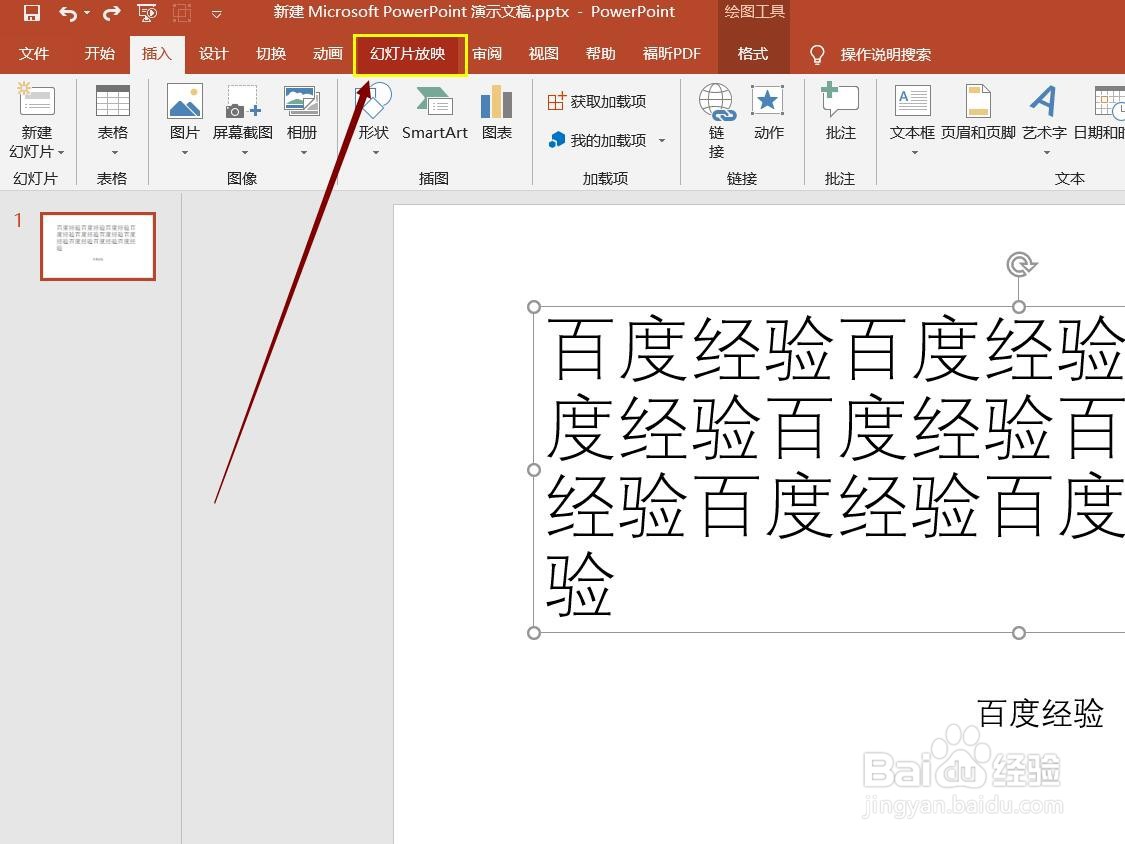Click the 文本框 text box icon
The height and width of the screenshot is (844, 1125).
(x=913, y=100)
